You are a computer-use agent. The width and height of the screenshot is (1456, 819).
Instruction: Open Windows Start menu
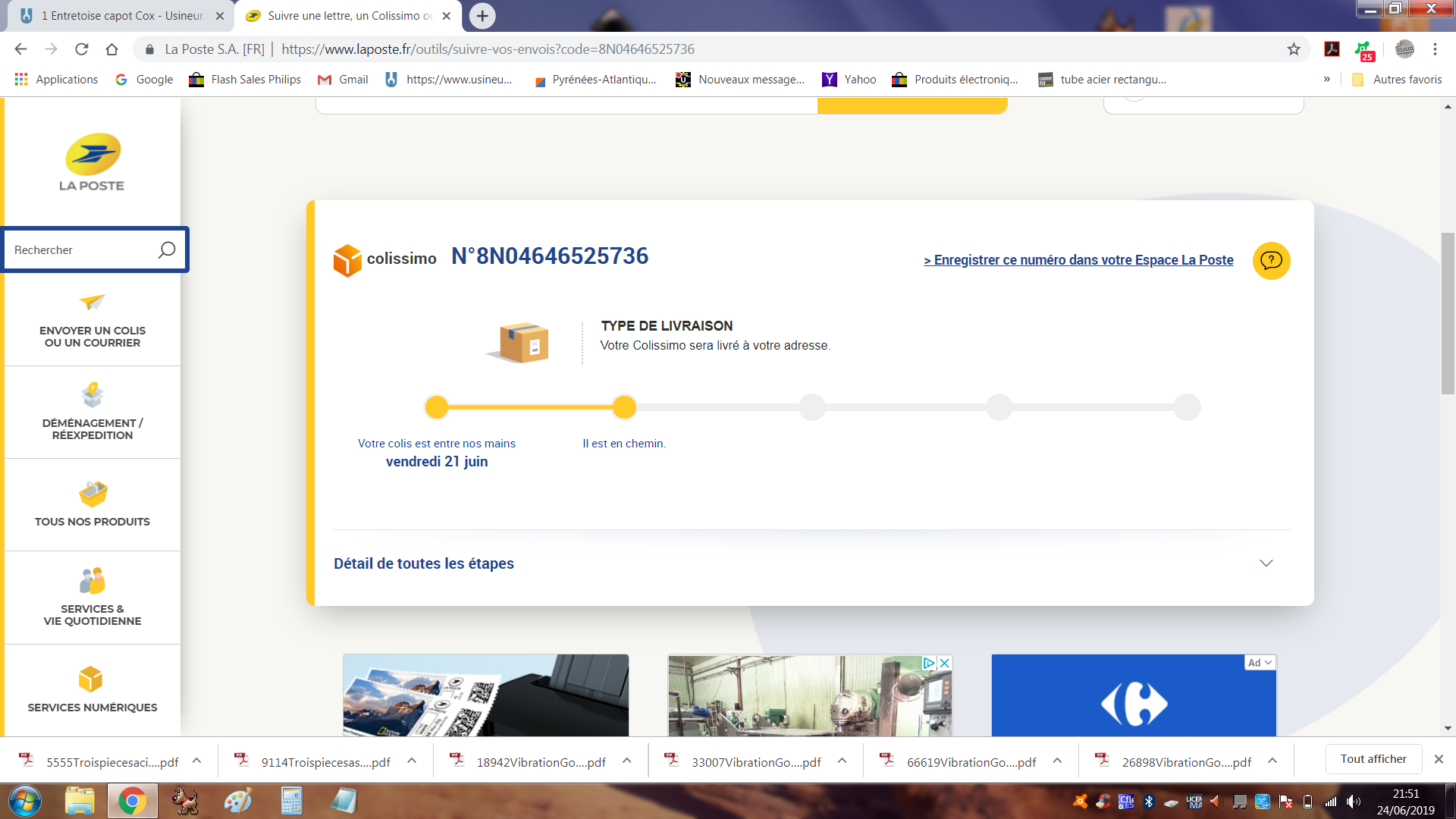coord(24,801)
